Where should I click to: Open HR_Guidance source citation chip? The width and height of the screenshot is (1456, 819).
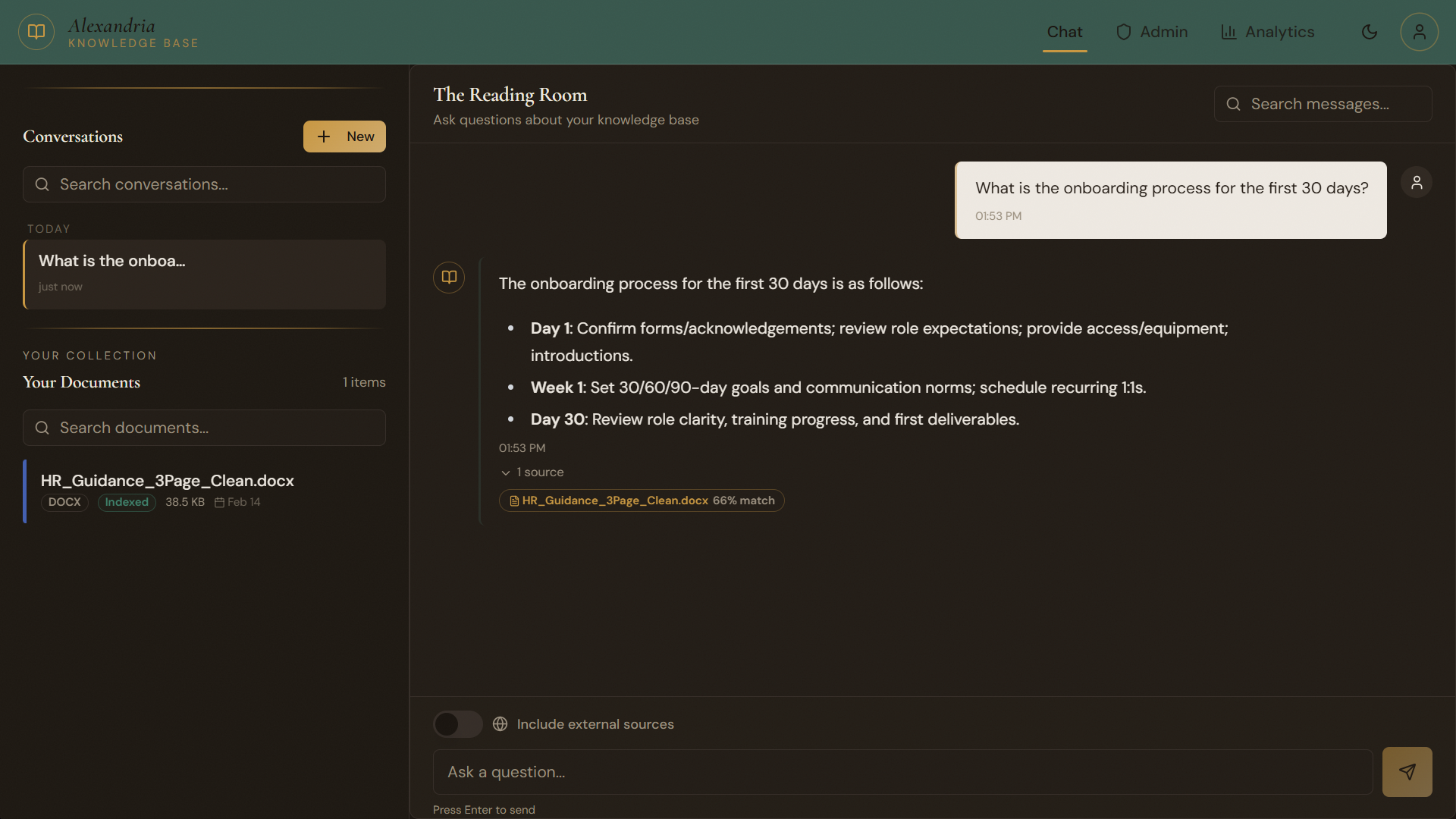(641, 500)
